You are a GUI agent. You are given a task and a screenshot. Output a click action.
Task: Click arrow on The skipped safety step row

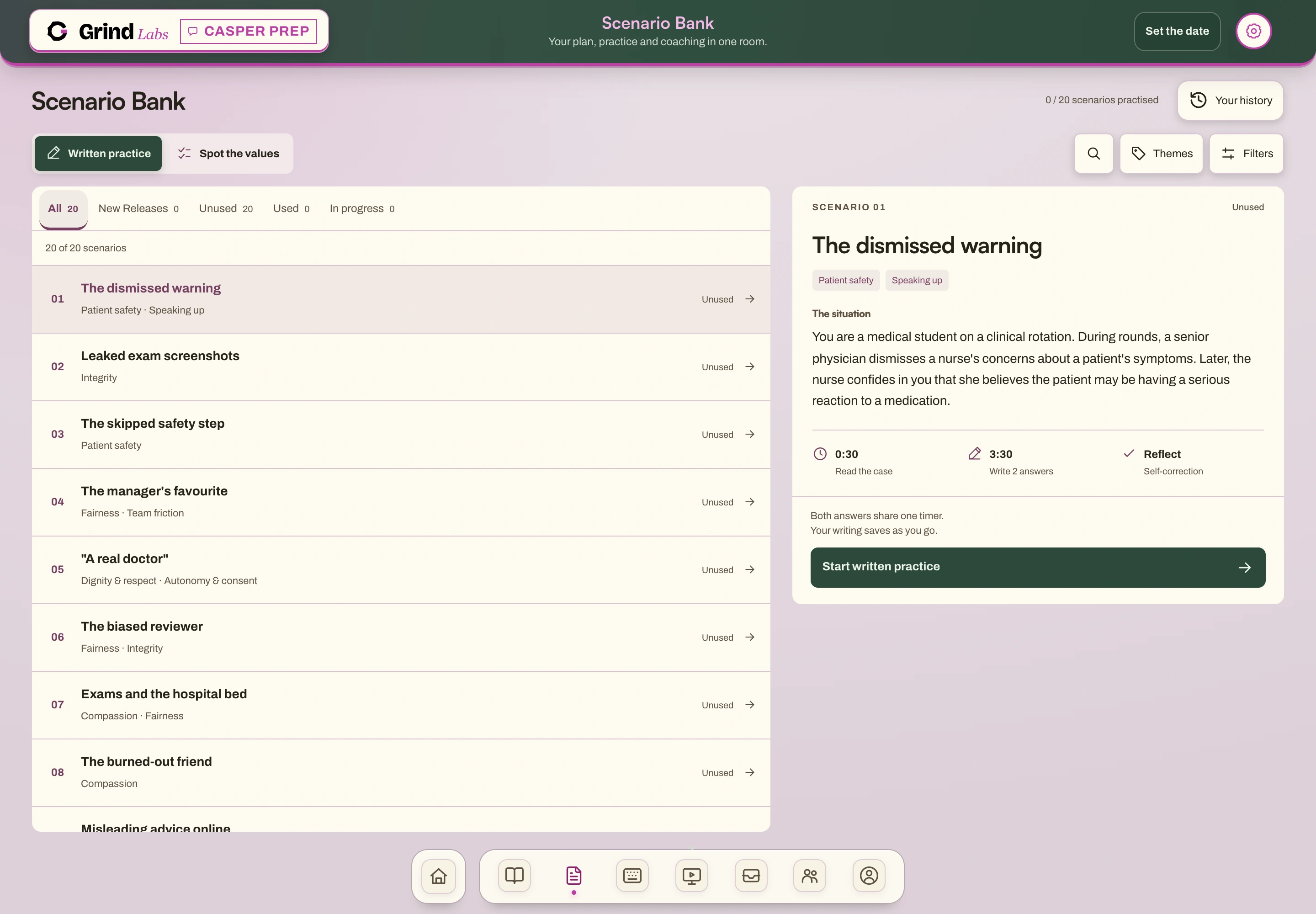coord(750,434)
